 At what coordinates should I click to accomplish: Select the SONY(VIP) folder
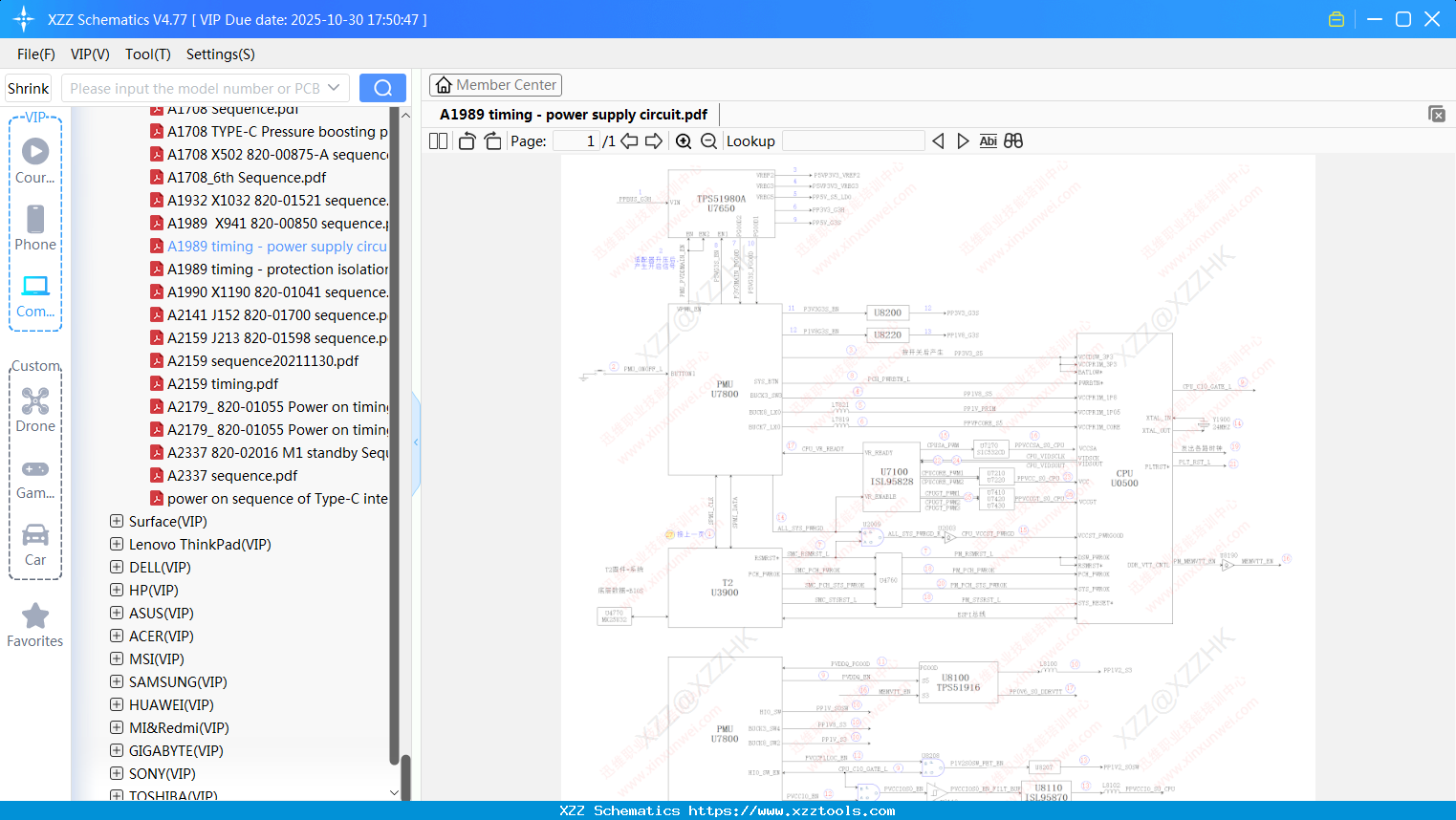[163, 773]
